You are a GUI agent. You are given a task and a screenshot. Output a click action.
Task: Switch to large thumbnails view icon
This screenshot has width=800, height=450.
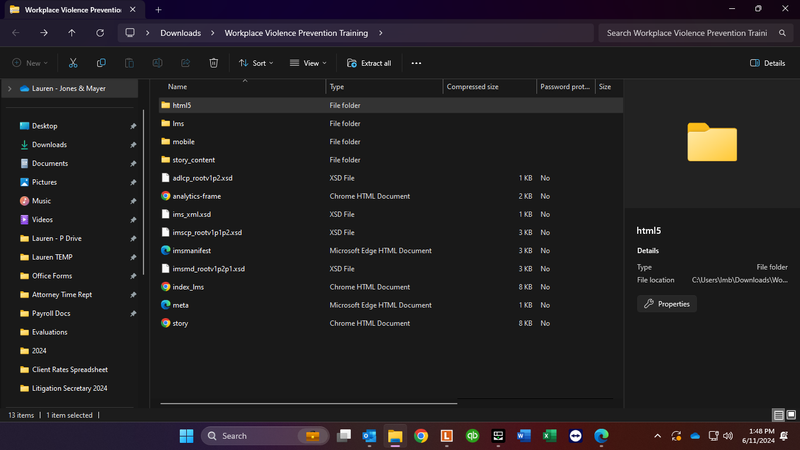791,415
